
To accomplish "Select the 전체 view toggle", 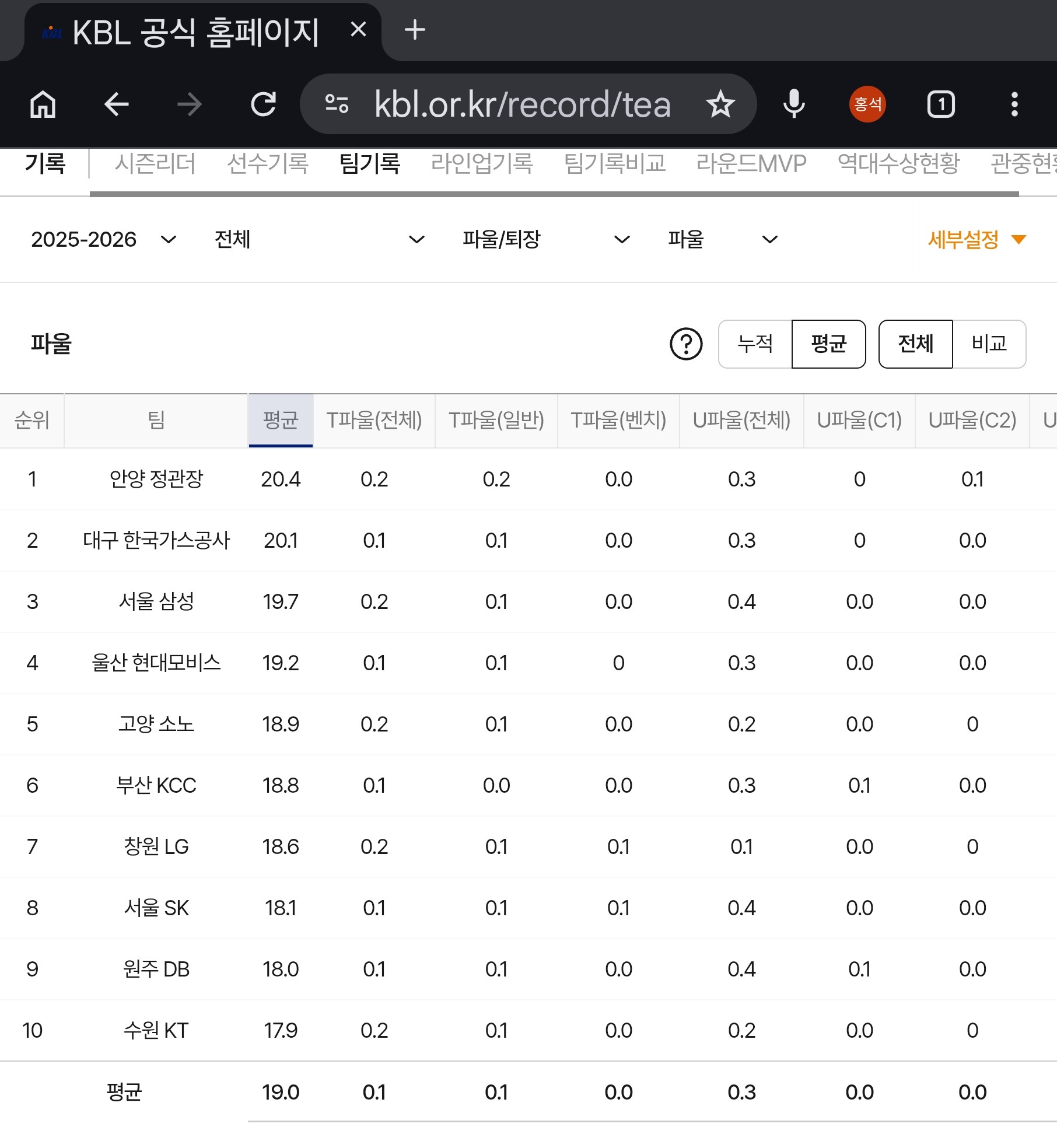I will click(916, 344).
